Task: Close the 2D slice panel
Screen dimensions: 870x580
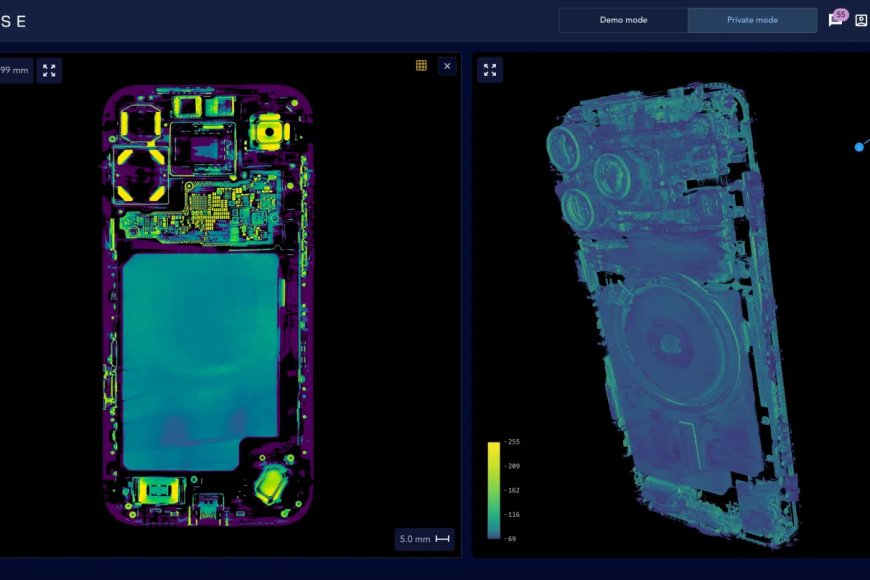Action: click(x=447, y=66)
